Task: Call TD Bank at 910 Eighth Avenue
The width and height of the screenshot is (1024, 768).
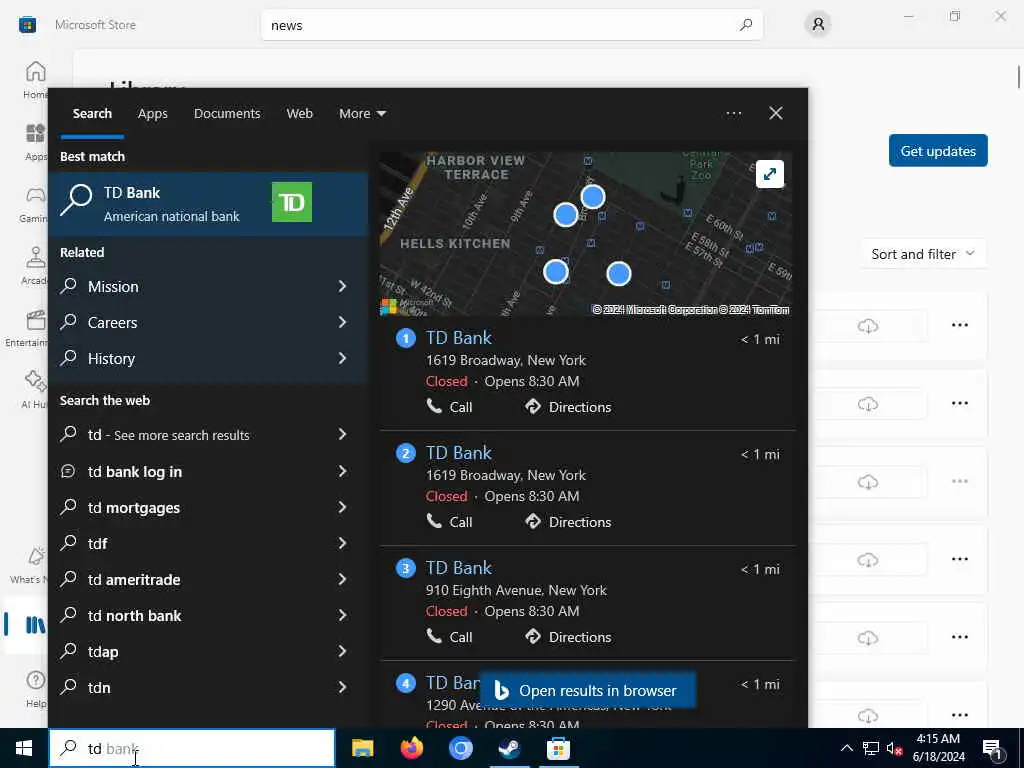Action: click(449, 637)
